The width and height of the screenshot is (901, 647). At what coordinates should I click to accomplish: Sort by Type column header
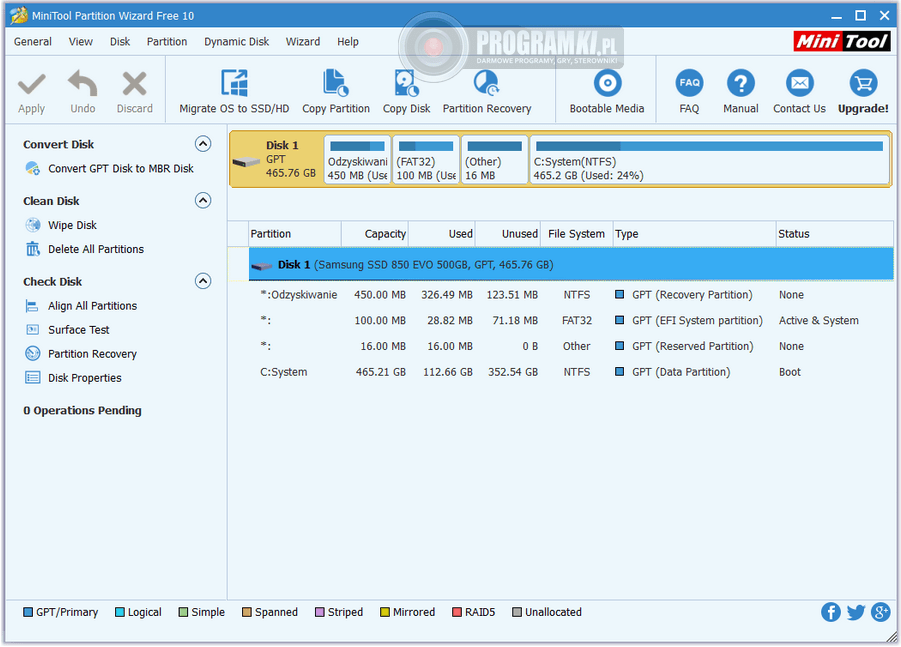click(x=694, y=234)
